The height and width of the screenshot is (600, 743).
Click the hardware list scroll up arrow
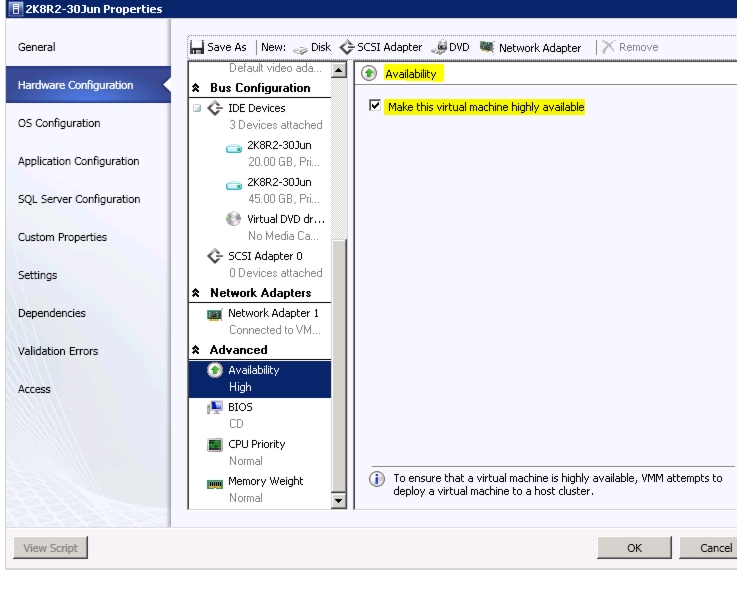[x=339, y=70]
